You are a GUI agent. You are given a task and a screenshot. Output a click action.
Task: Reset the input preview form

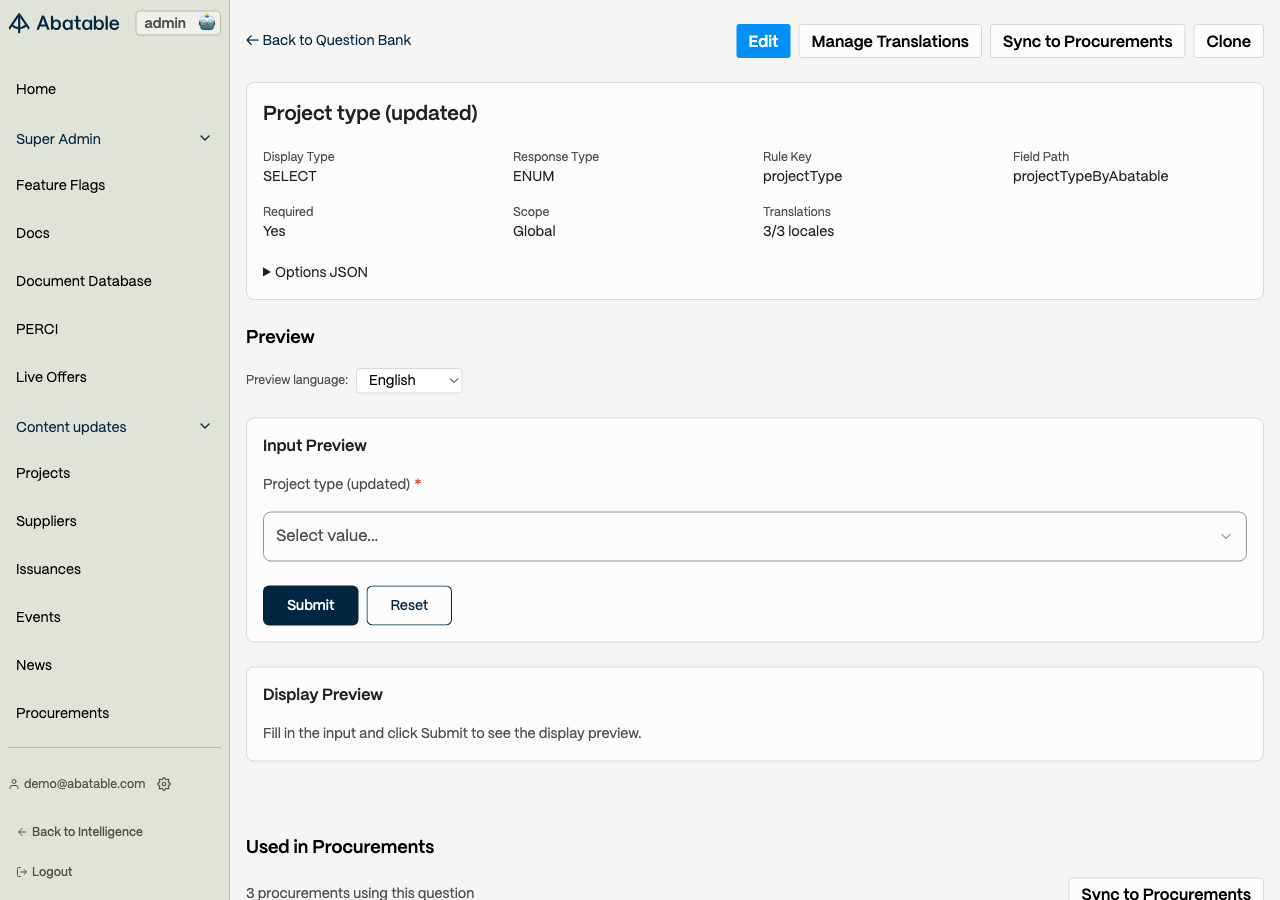click(x=409, y=605)
